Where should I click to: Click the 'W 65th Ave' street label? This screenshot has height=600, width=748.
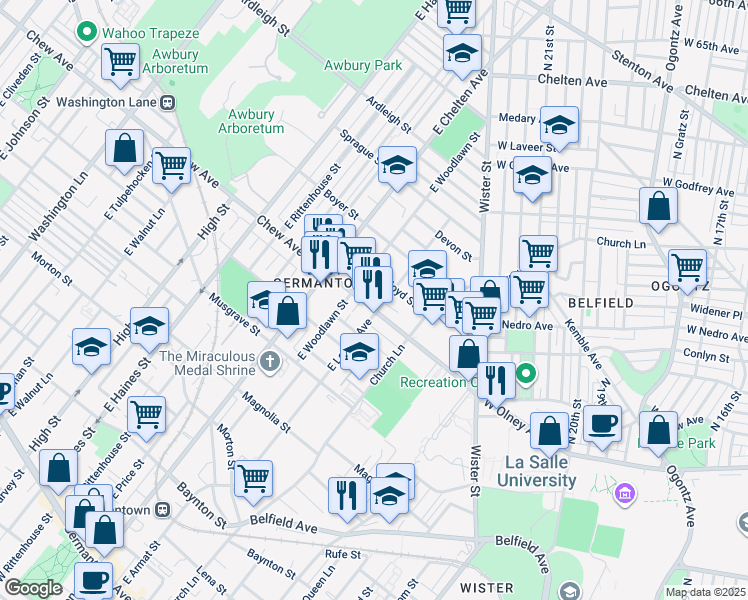[x=711, y=45]
